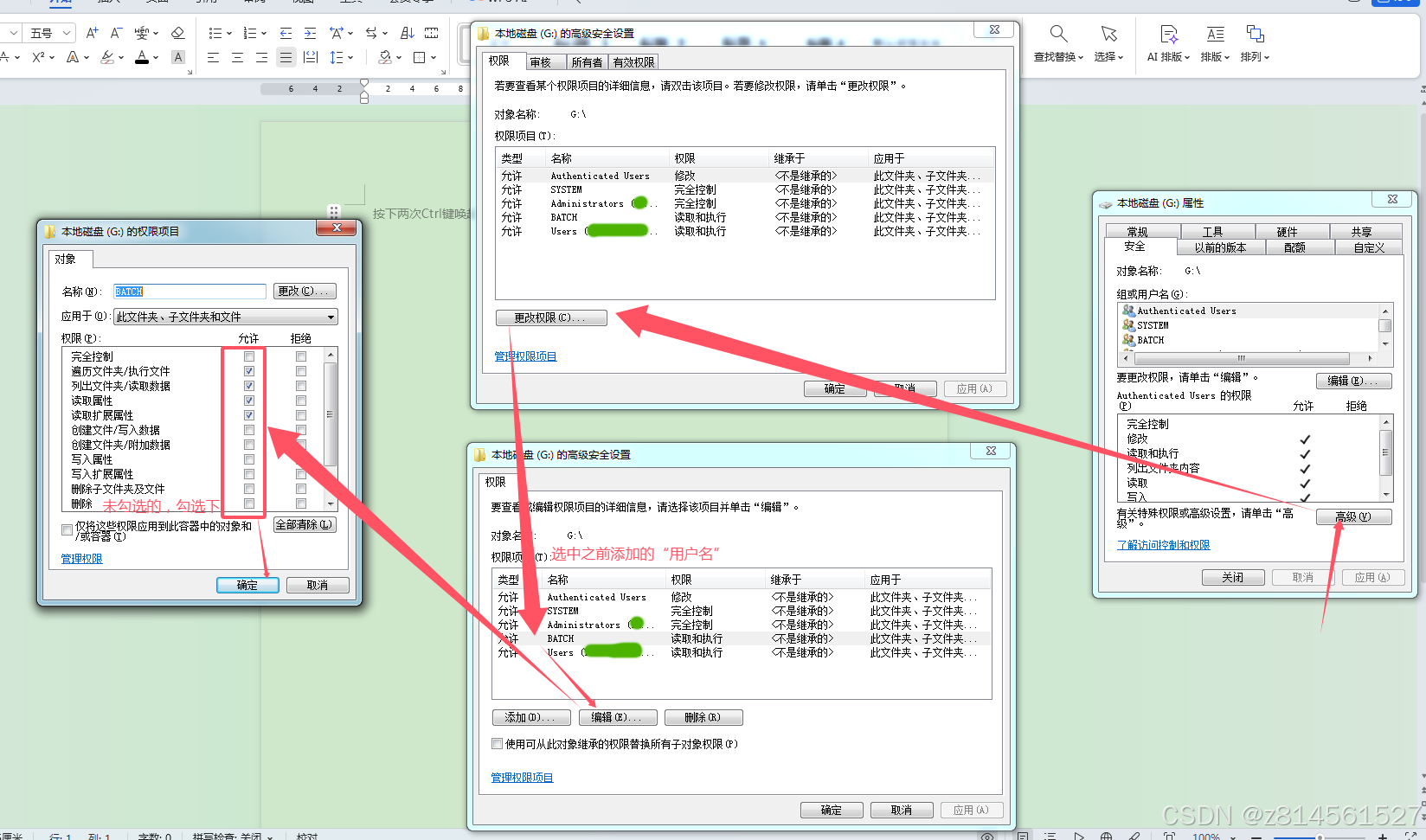Click the increase indent icon
Screen dimensions: 1426x840
point(310,33)
